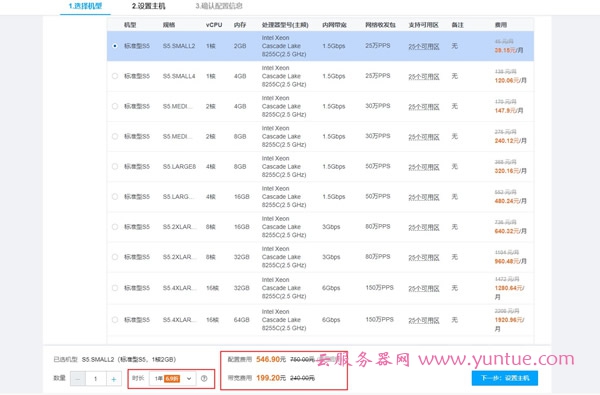This screenshot has height=395, width=600.
Task: Click the 39.15元/月 price cell
Action: pyautogui.click(x=509, y=50)
